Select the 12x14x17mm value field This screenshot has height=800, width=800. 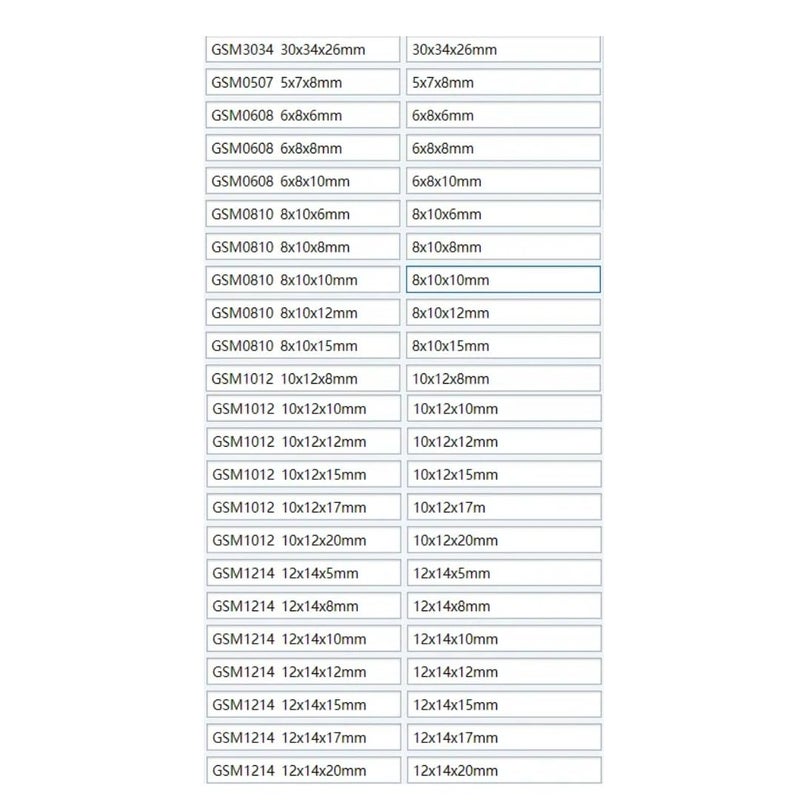point(504,737)
